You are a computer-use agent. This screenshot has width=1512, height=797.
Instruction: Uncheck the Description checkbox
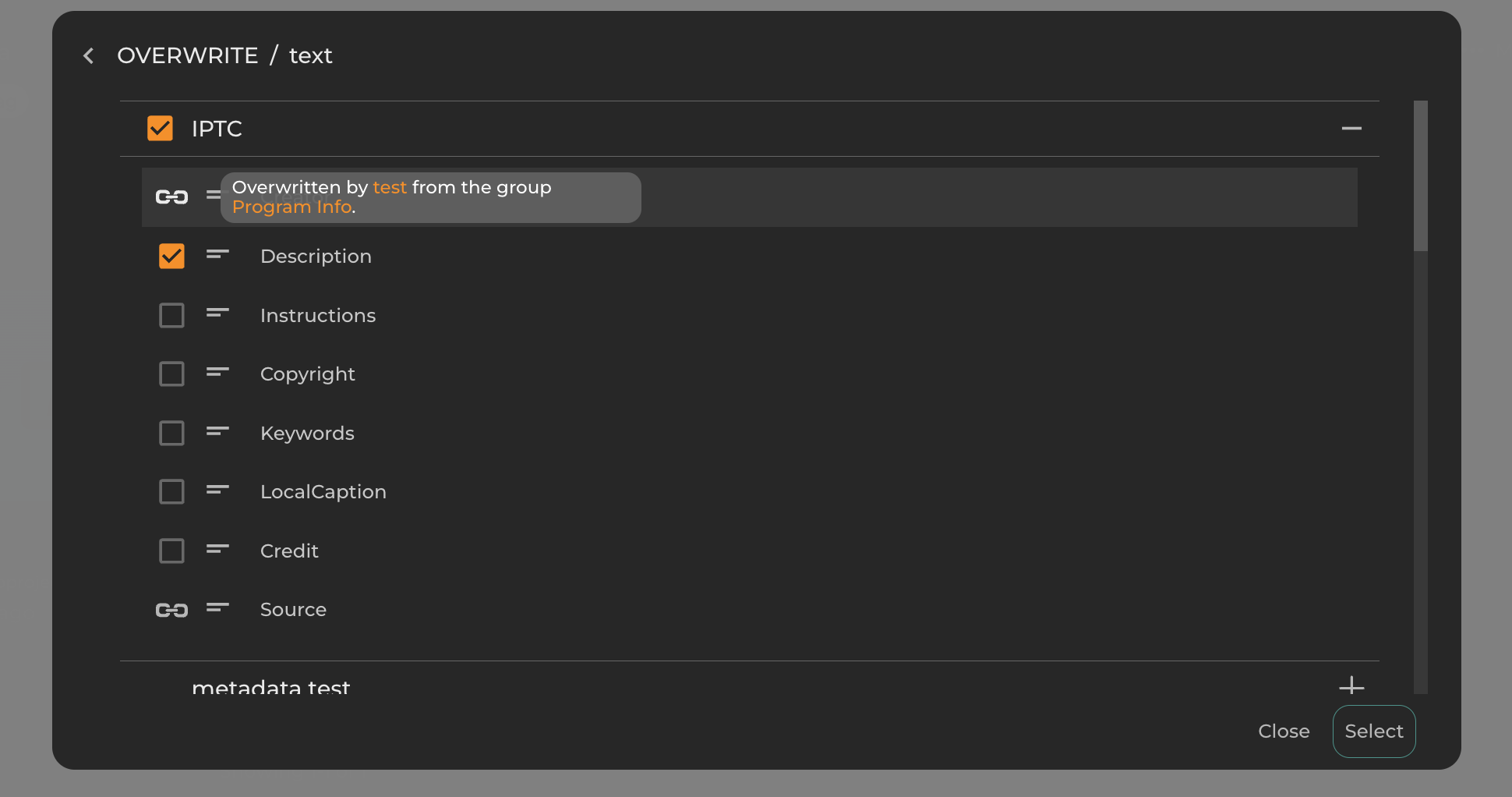(x=171, y=257)
